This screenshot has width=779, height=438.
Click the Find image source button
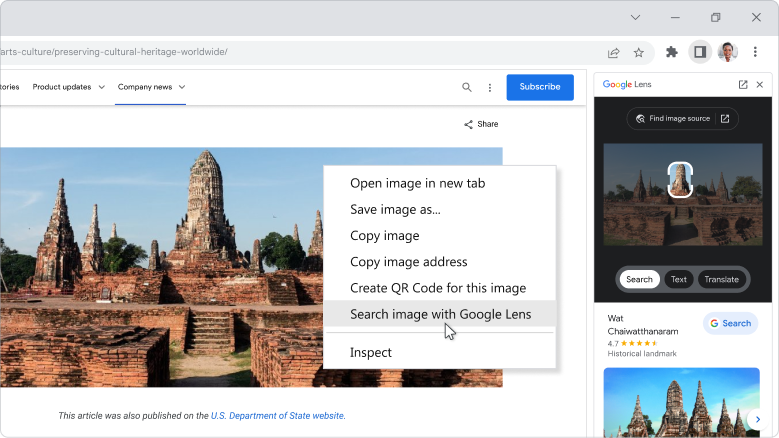click(x=682, y=119)
